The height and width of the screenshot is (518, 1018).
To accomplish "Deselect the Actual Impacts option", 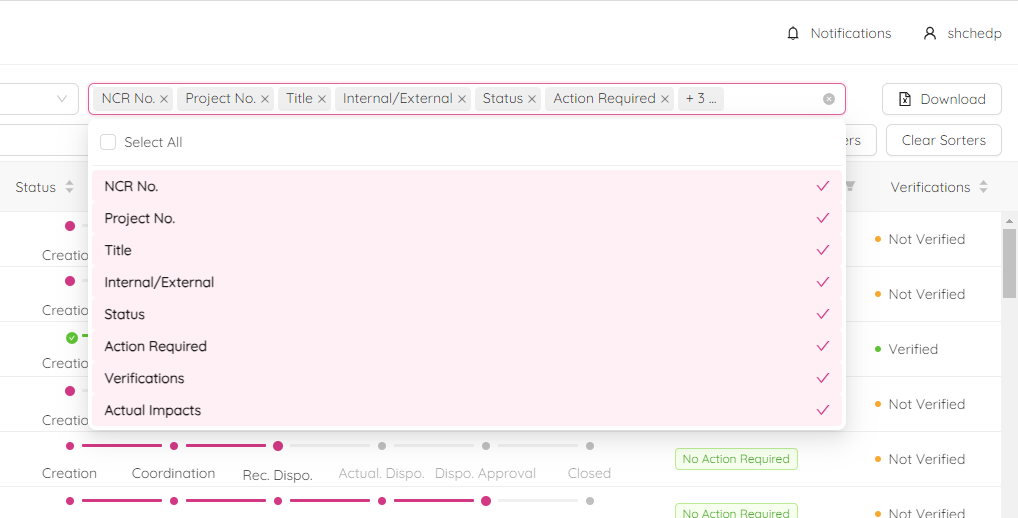I will click(x=466, y=410).
